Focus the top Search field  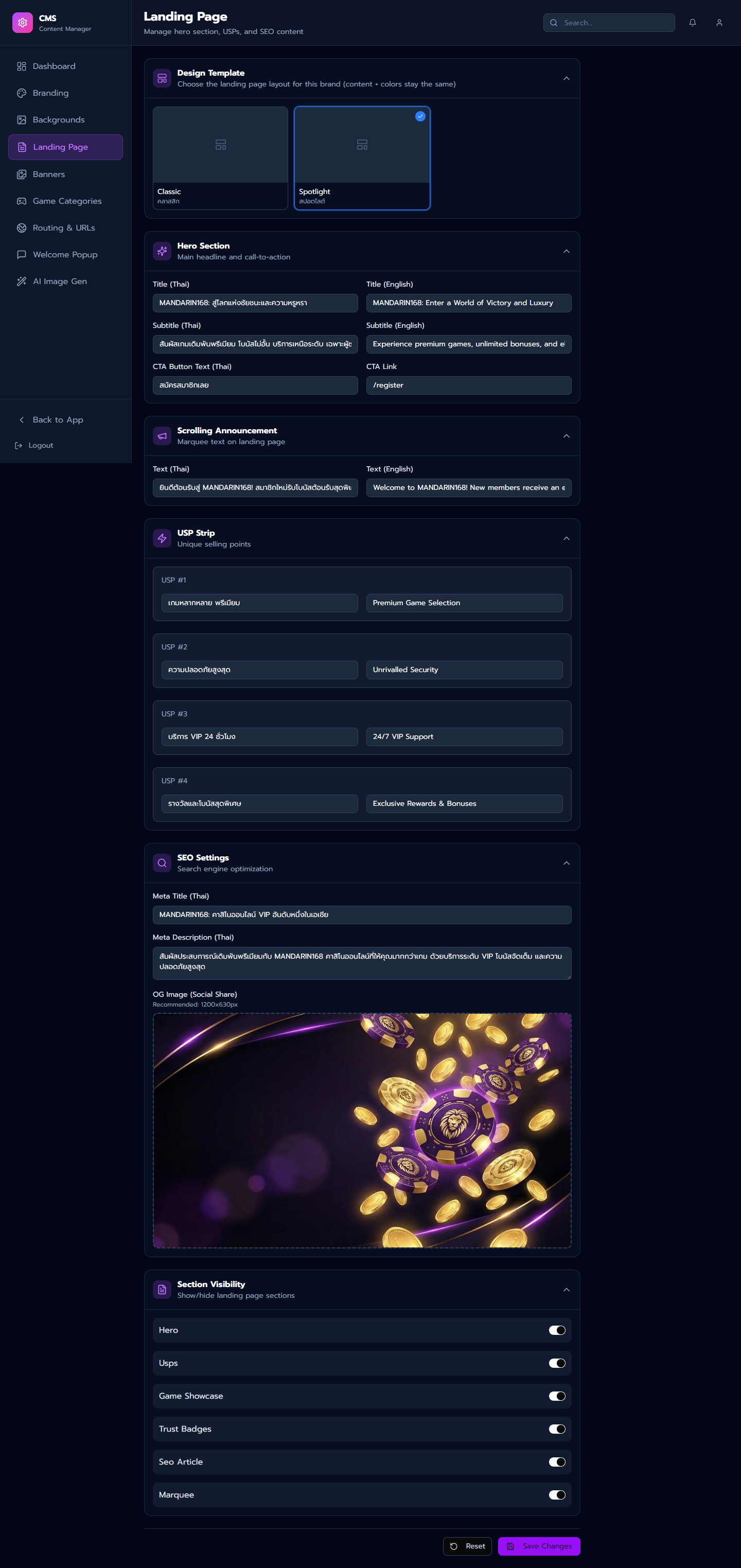coord(609,23)
